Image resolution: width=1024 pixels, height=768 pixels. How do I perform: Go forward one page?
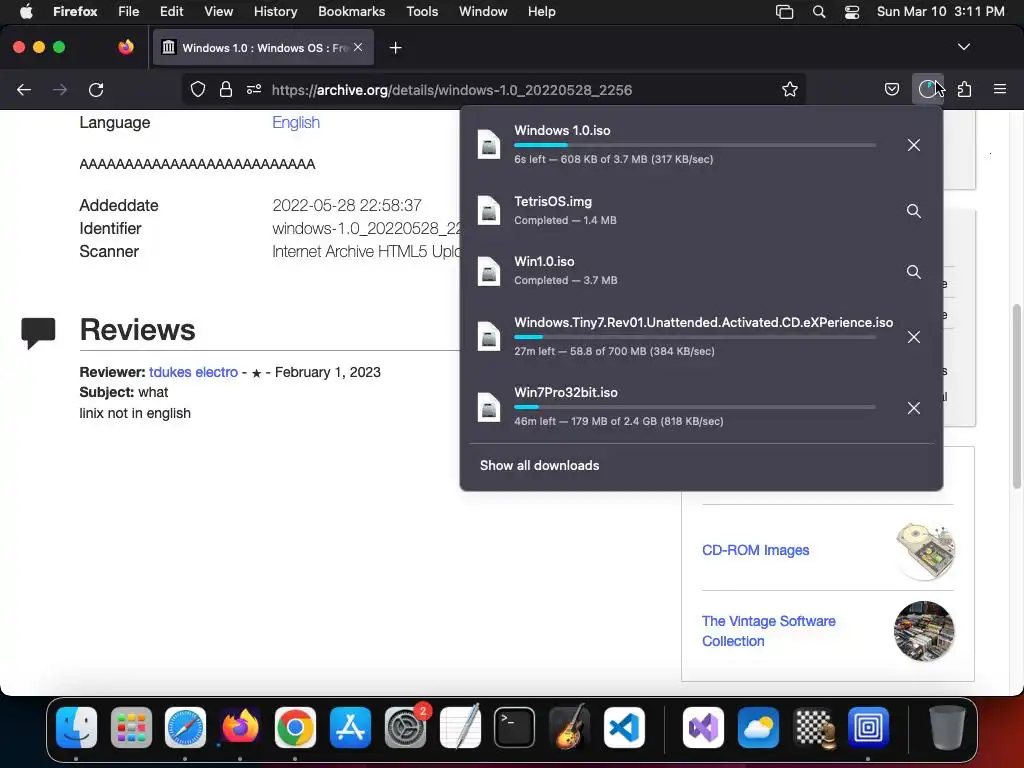(x=60, y=89)
